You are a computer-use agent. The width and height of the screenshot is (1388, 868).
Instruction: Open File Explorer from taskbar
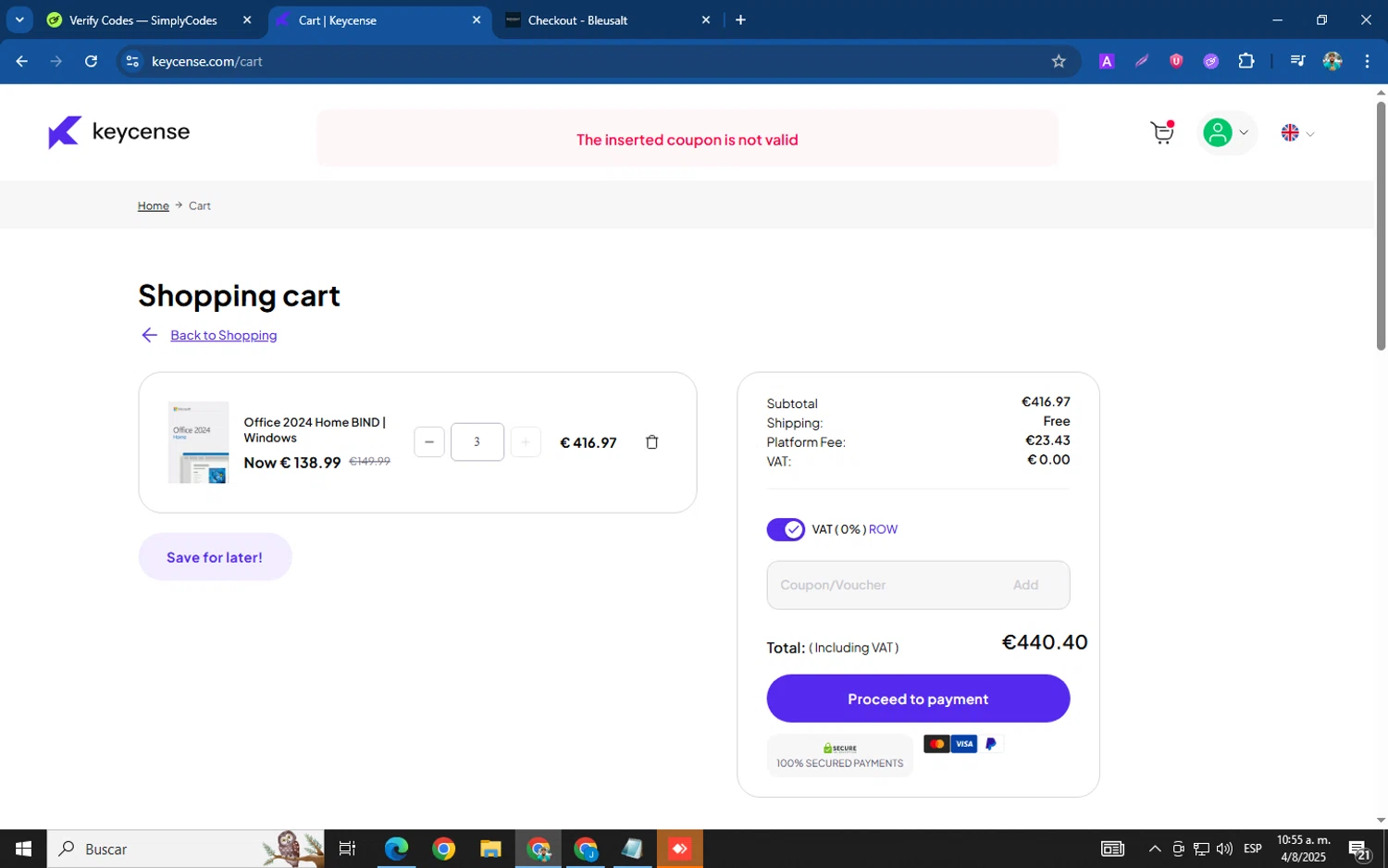[490, 849]
